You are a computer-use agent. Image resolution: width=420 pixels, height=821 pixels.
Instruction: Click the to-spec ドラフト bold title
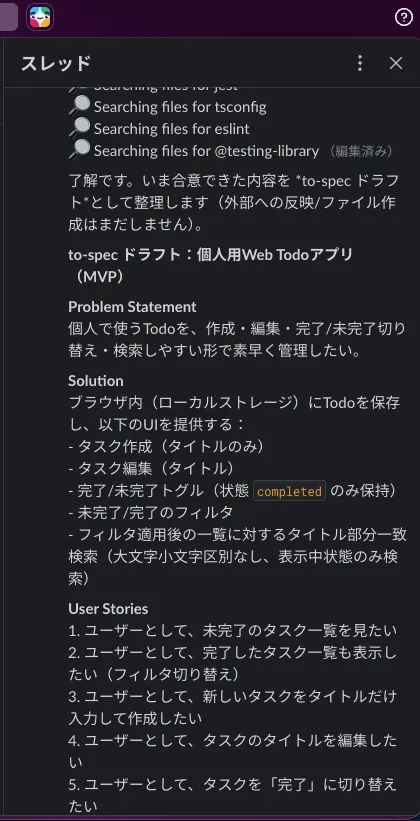click(211, 266)
